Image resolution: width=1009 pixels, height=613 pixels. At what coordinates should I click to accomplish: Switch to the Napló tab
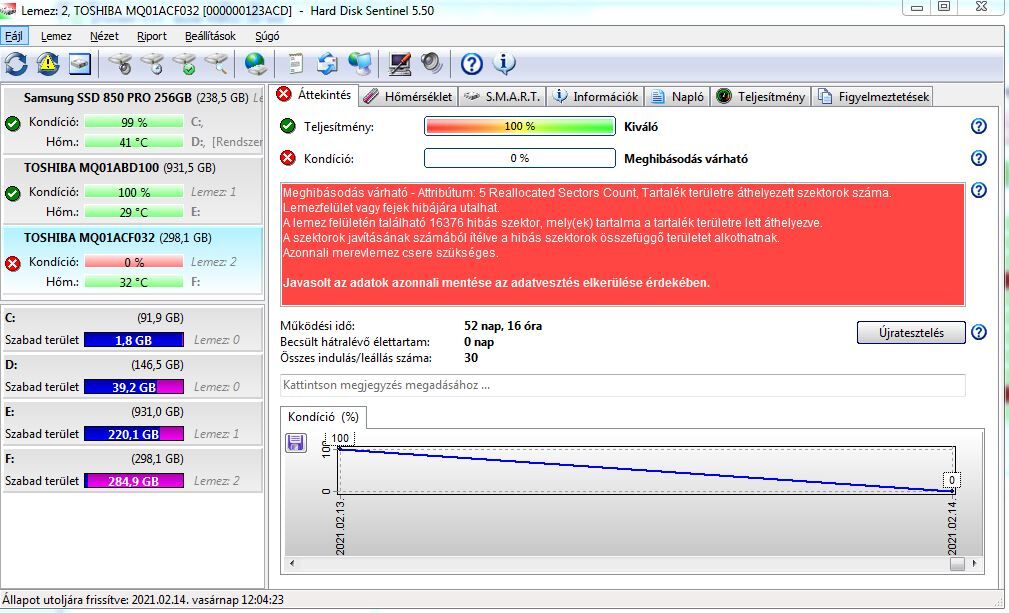[x=678, y=96]
